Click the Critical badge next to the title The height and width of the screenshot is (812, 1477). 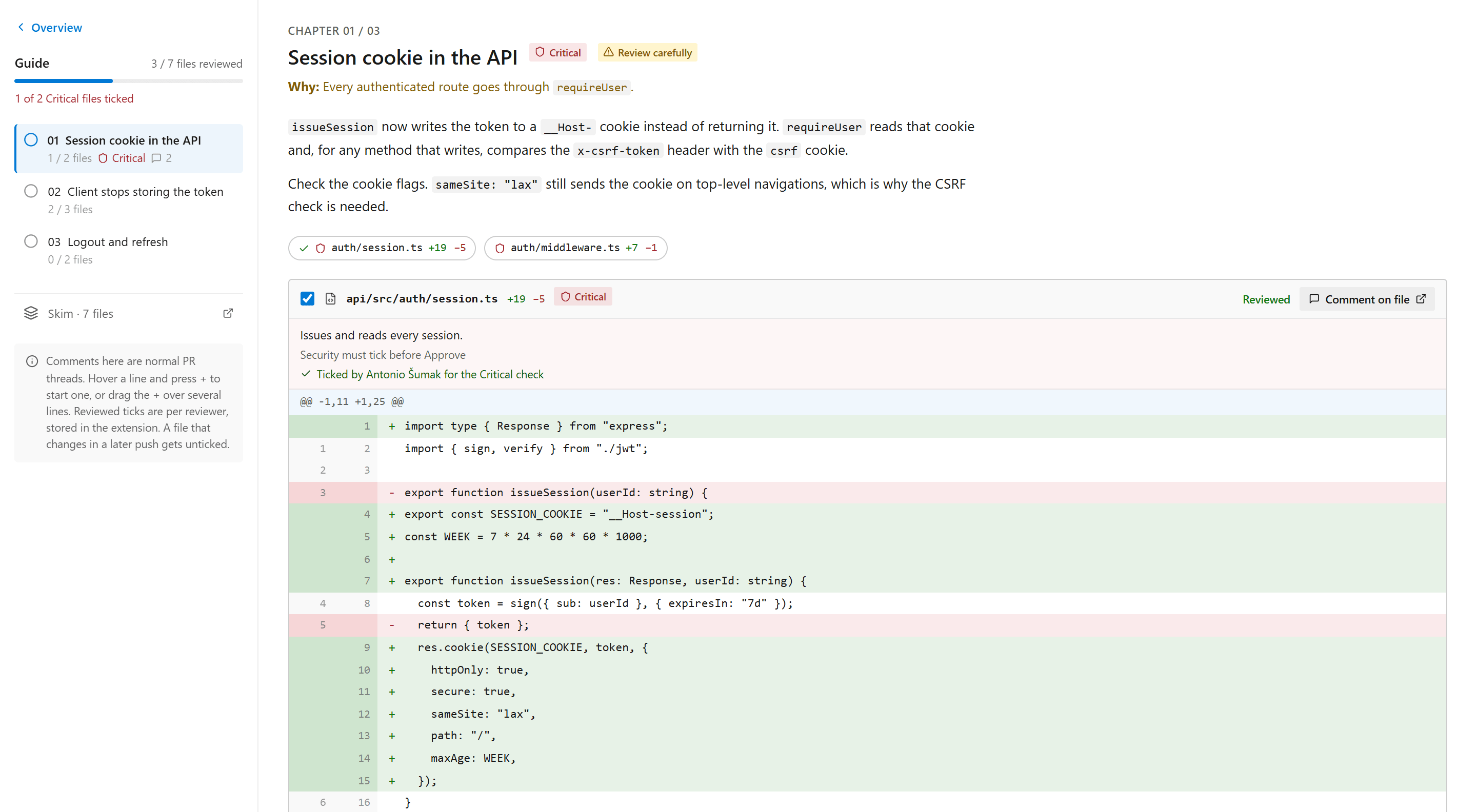pyautogui.click(x=557, y=53)
